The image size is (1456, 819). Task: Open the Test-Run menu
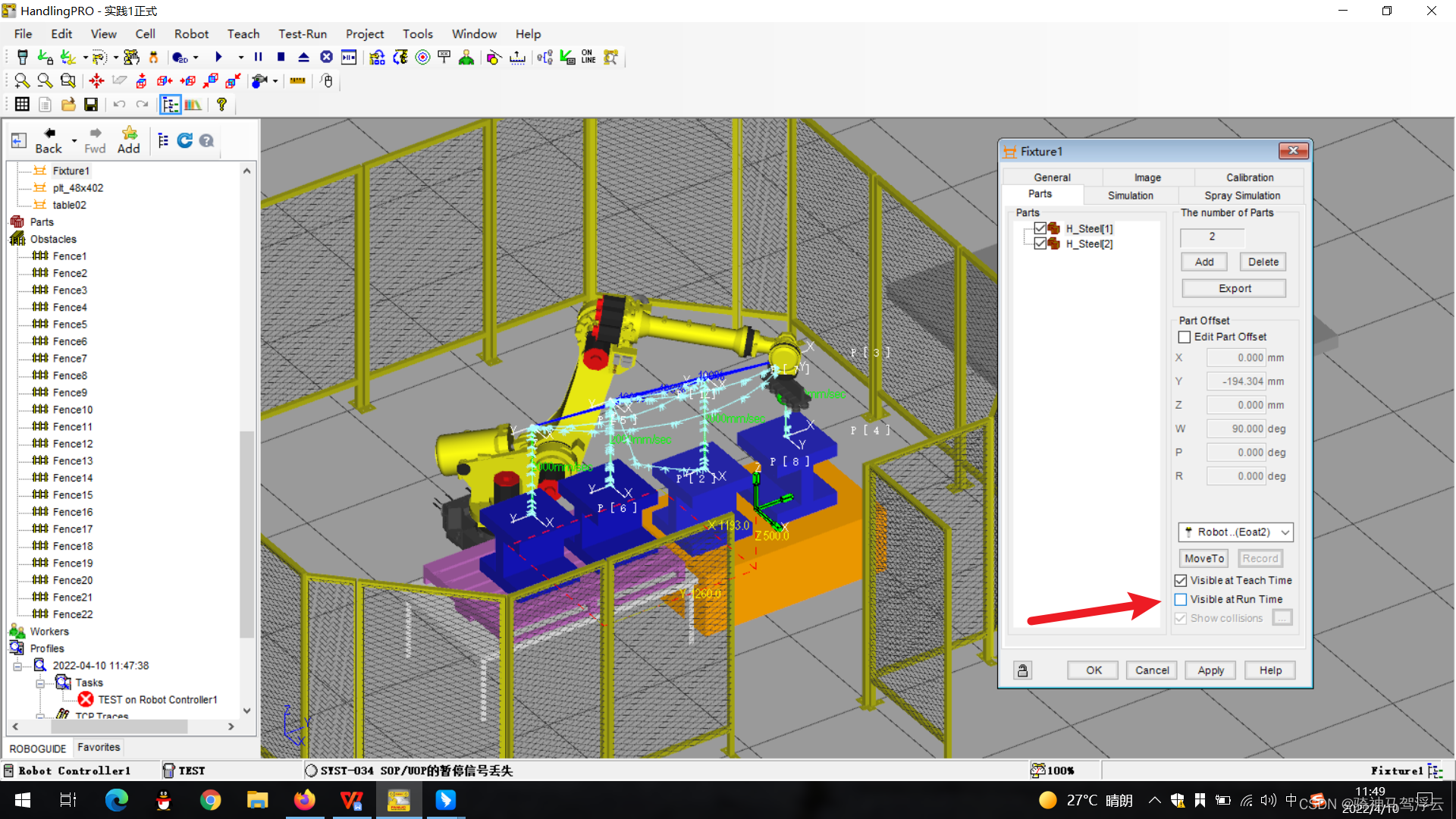coord(303,34)
